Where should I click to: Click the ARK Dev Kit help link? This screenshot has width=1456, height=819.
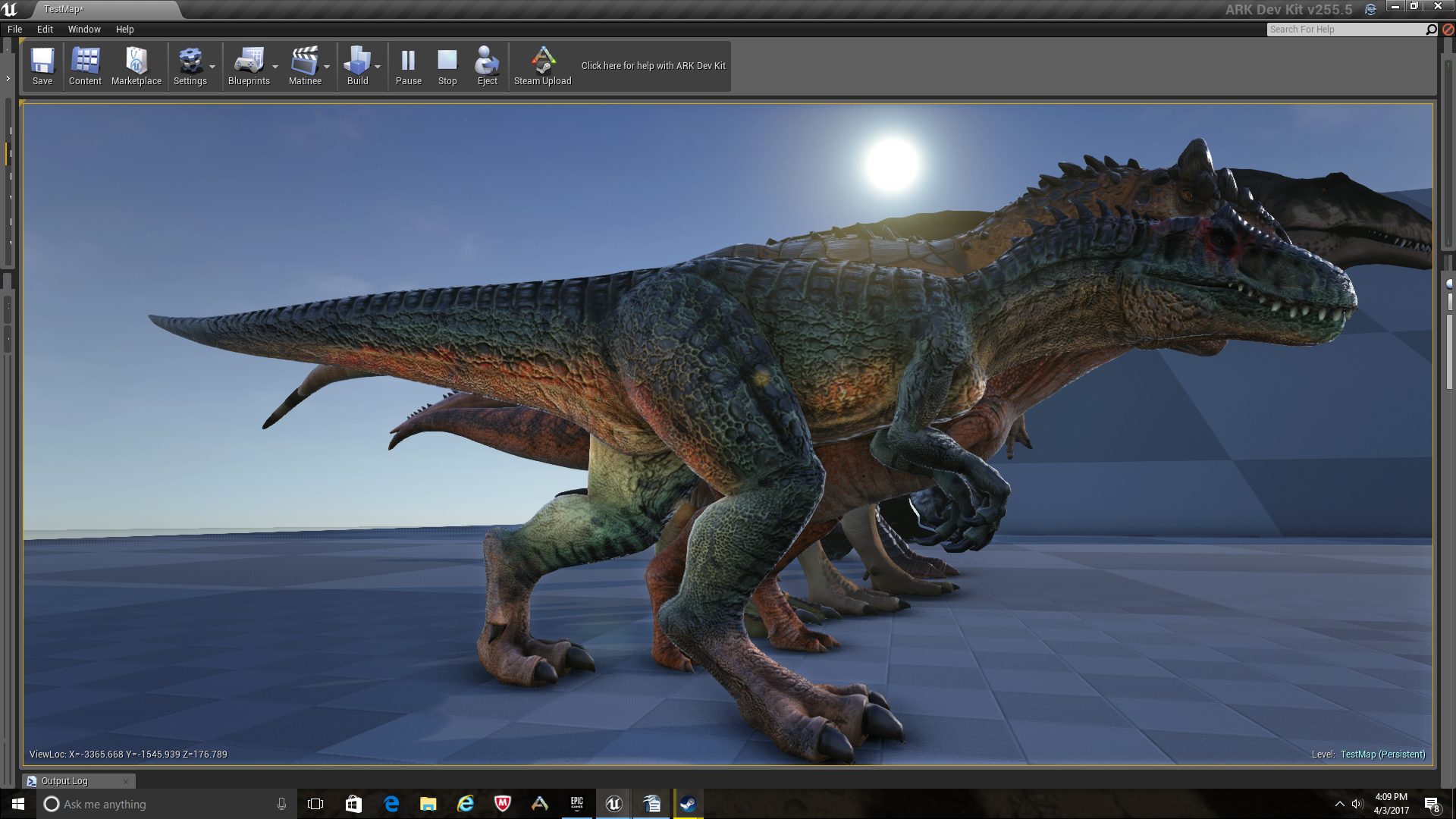(653, 66)
